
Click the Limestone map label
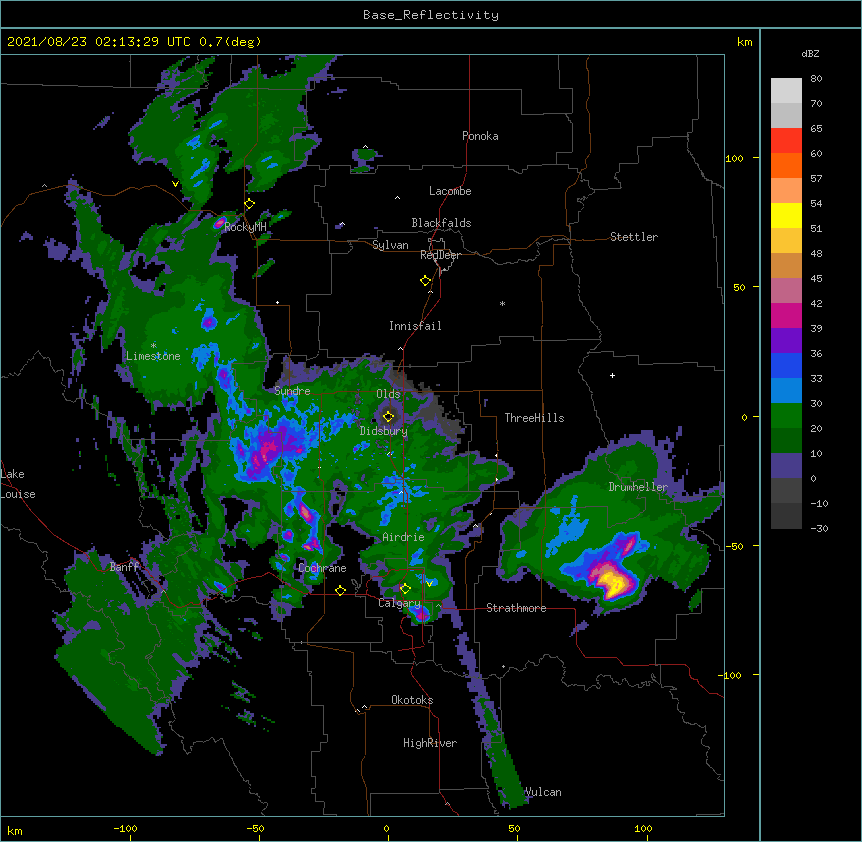(x=153, y=356)
